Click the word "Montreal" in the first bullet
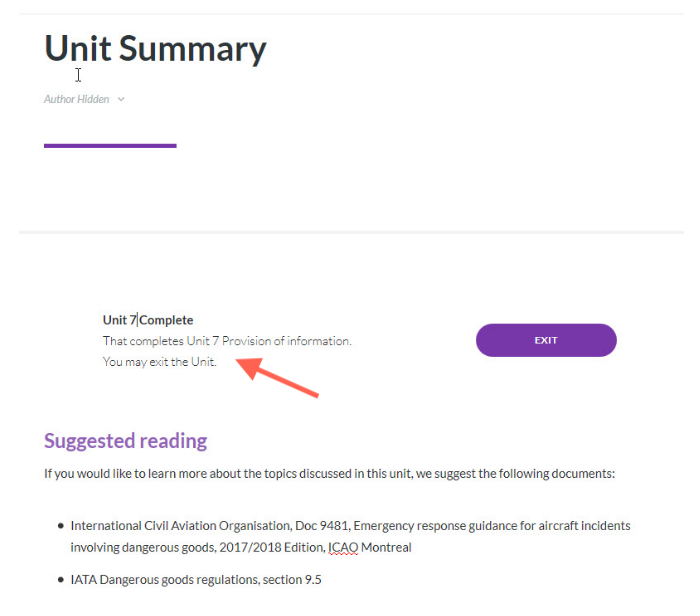 pos(387,547)
